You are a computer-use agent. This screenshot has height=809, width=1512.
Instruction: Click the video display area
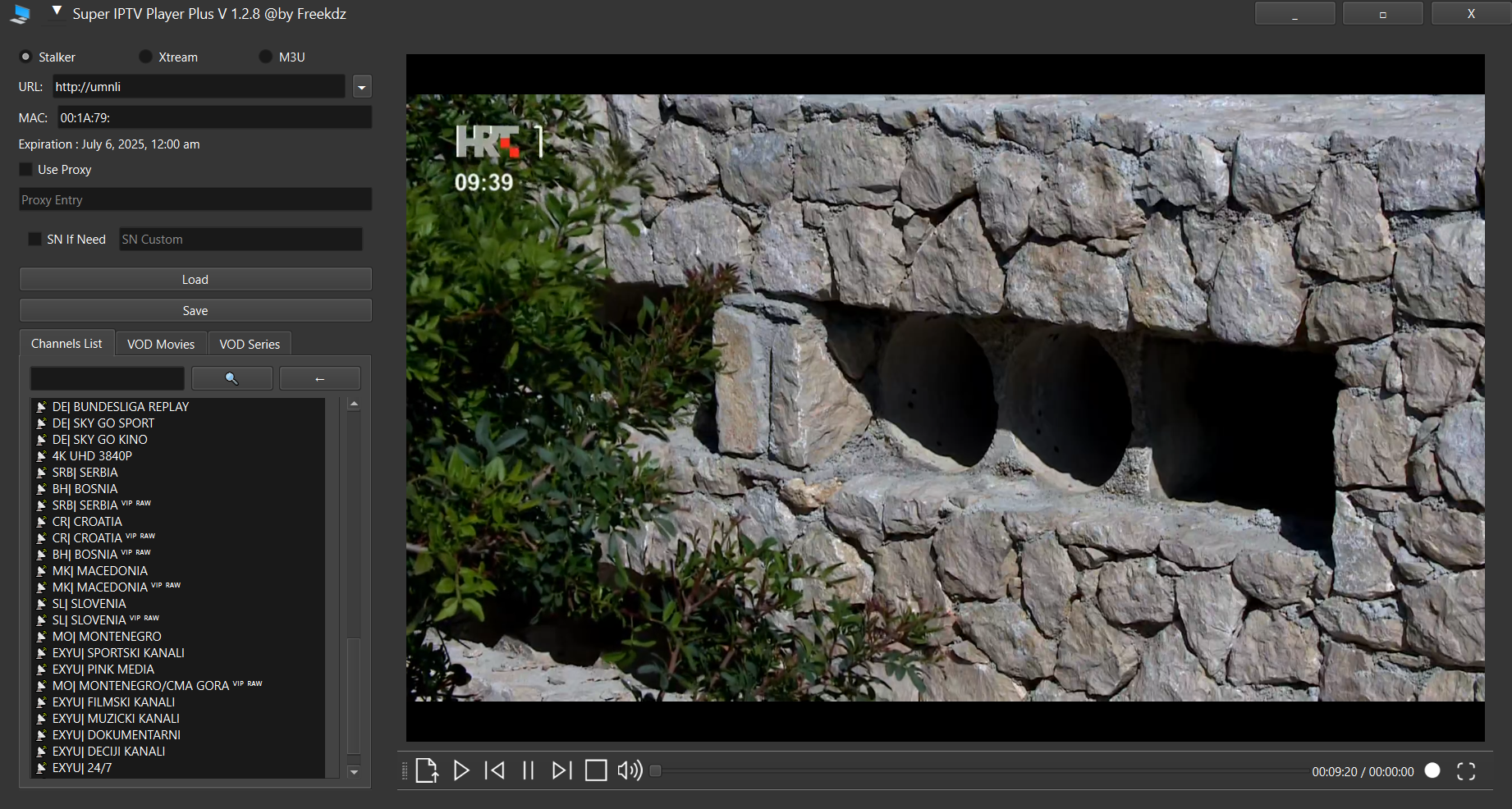[x=945, y=398]
